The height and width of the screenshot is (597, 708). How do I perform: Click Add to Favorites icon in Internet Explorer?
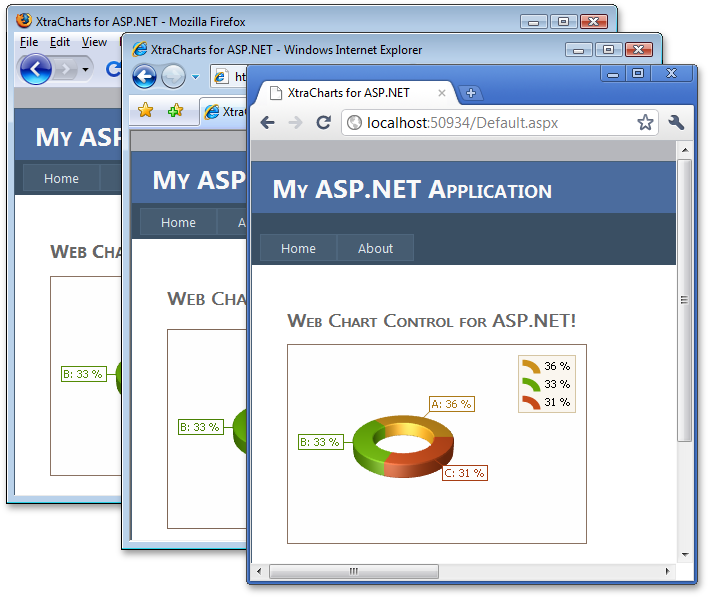tap(175, 110)
